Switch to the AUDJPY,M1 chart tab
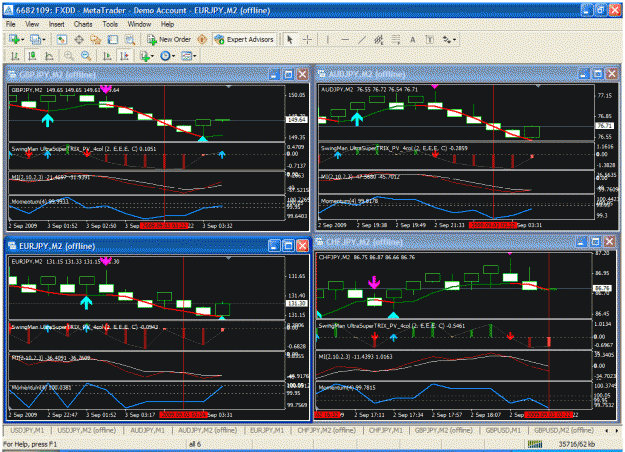The width and height of the screenshot is (625, 452). [x=147, y=430]
